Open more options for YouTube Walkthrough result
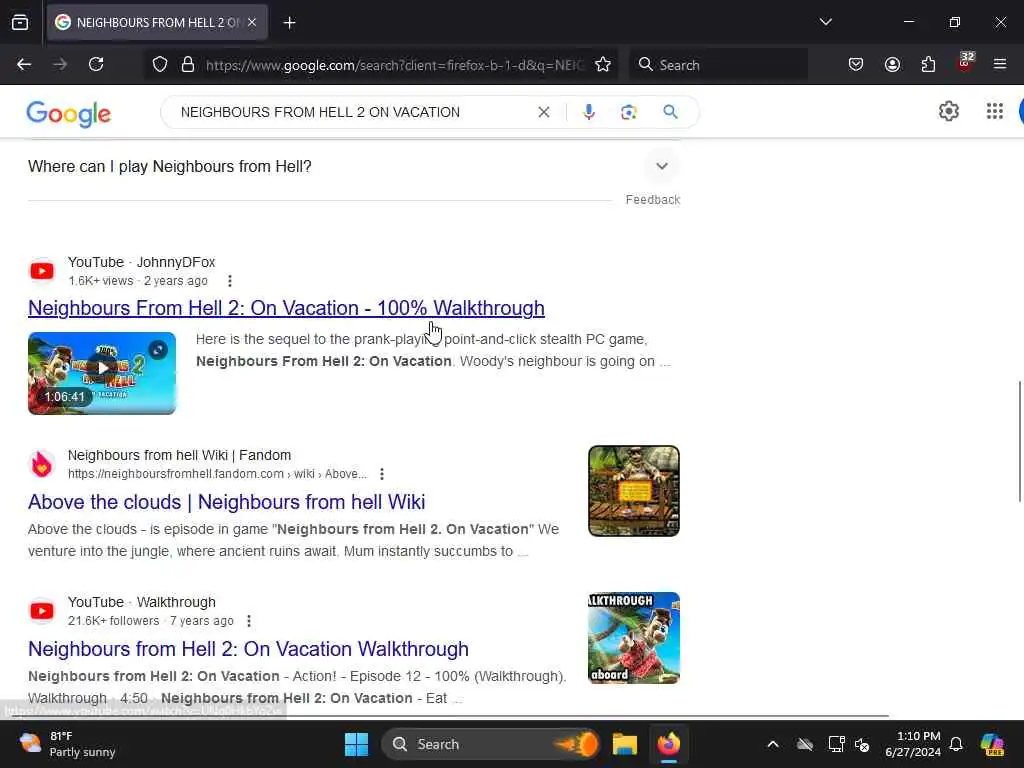Screen dimensions: 1024x768 coord(249,621)
